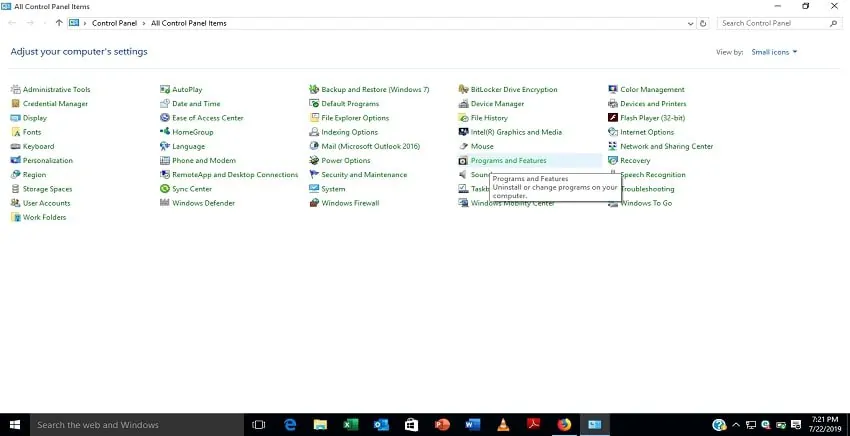The height and width of the screenshot is (436, 850).
Task: Click the Power Options icon
Action: point(314,161)
